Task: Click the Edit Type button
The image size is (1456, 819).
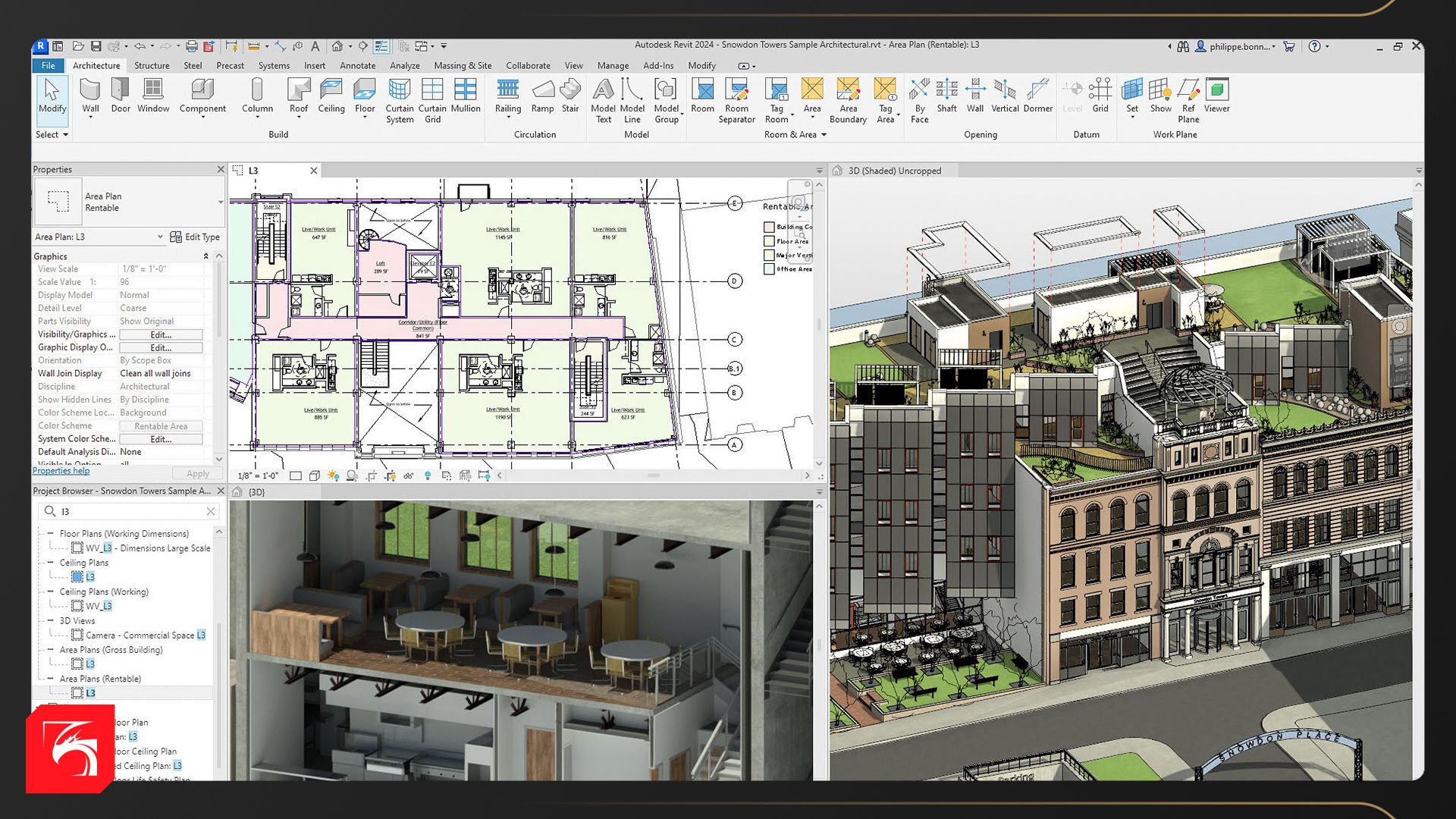Action: [x=196, y=237]
